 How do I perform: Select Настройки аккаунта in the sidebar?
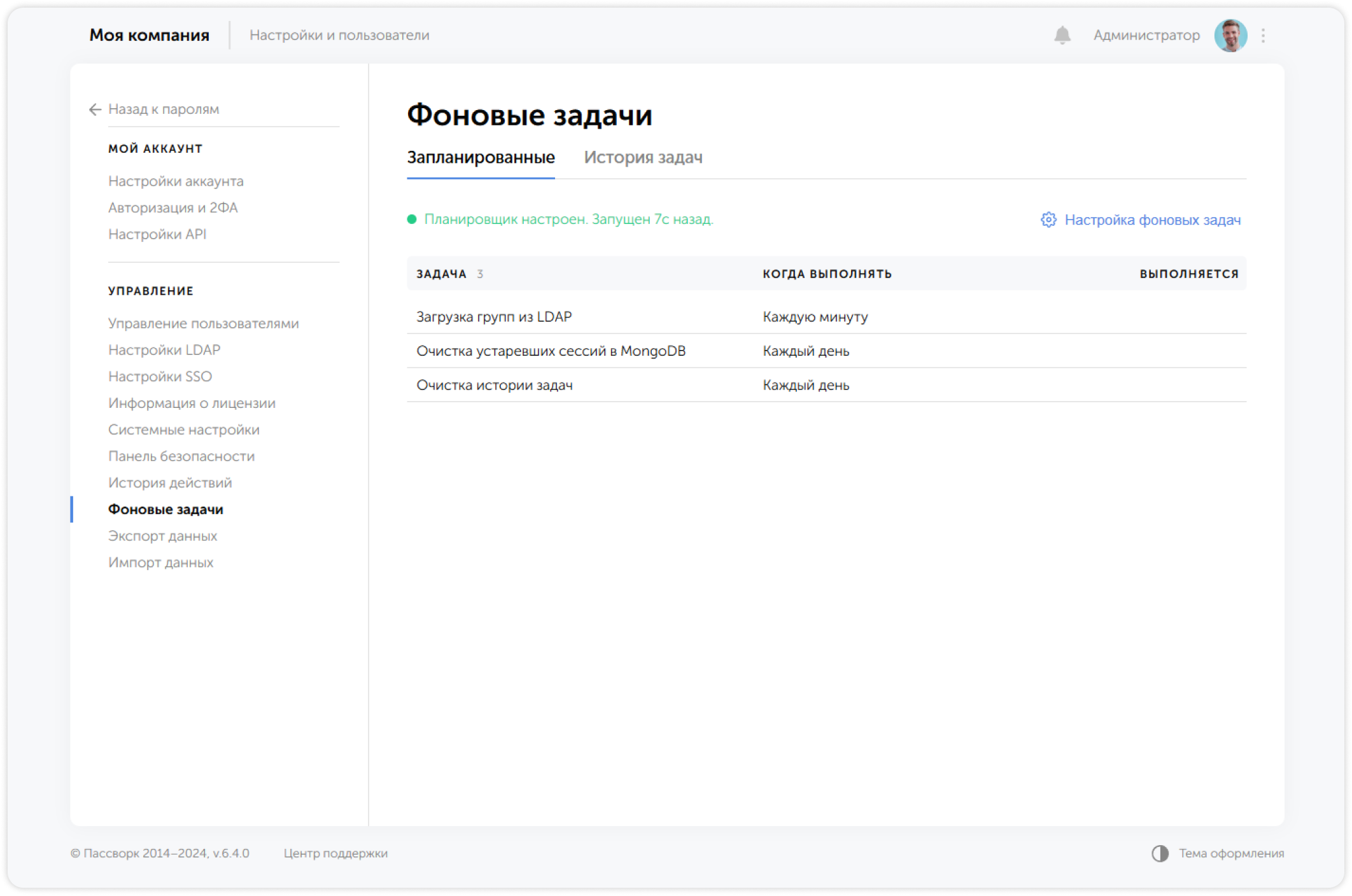click(x=176, y=181)
